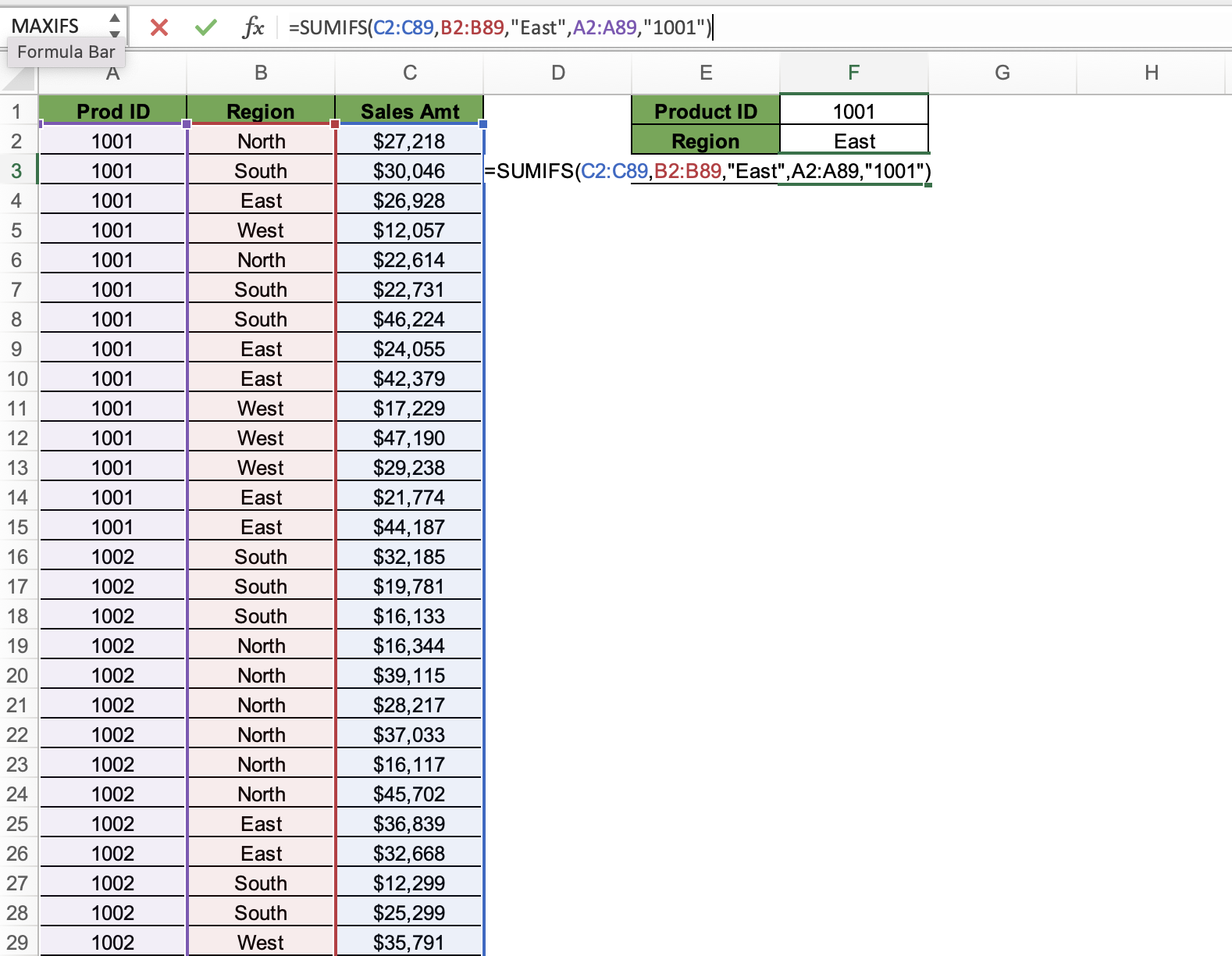The width and height of the screenshot is (1232, 956).
Task: Select column H header
Action: tap(1151, 73)
